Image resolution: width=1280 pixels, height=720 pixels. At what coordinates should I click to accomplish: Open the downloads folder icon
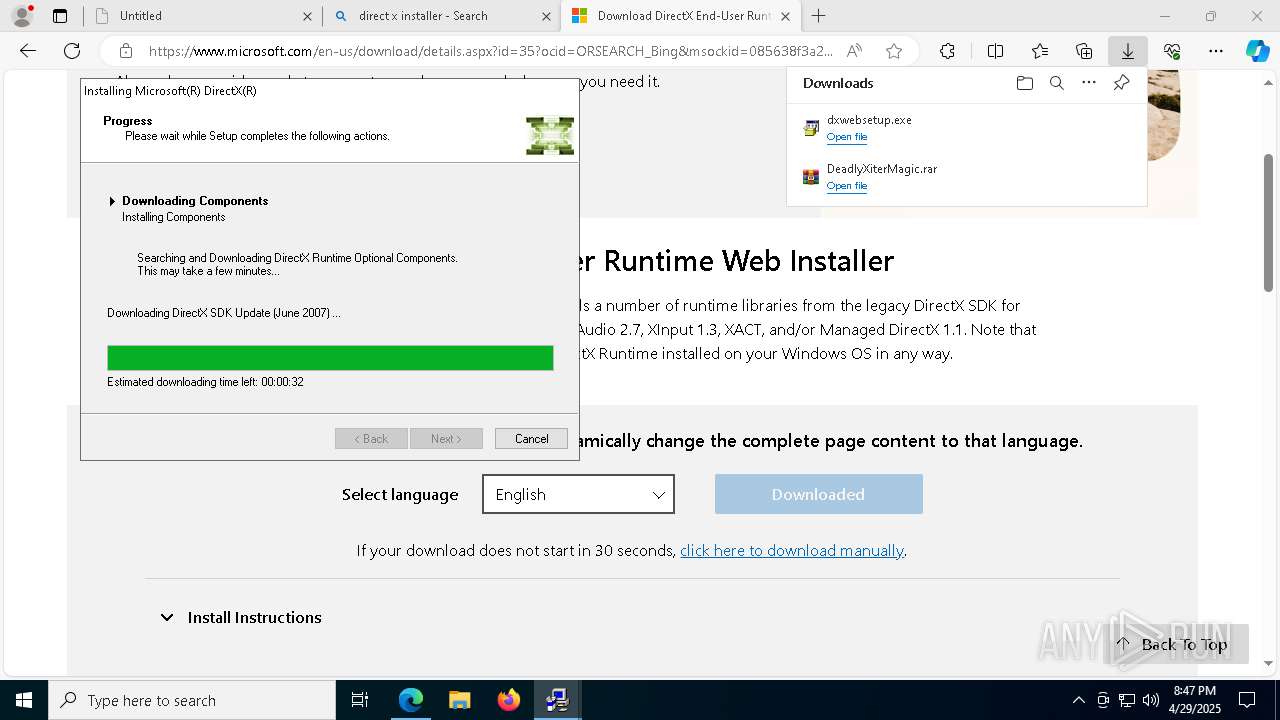pyautogui.click(x=1024, y=83)
